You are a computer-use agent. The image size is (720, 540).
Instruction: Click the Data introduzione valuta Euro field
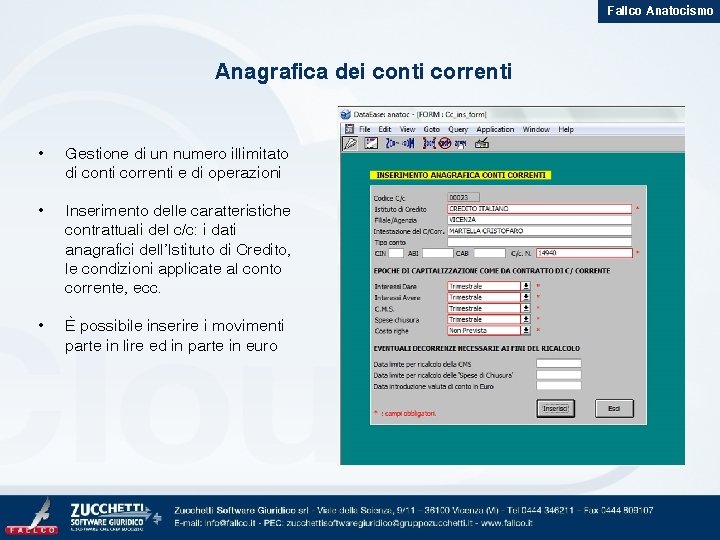pyautogui.click(x=559, y=386)
